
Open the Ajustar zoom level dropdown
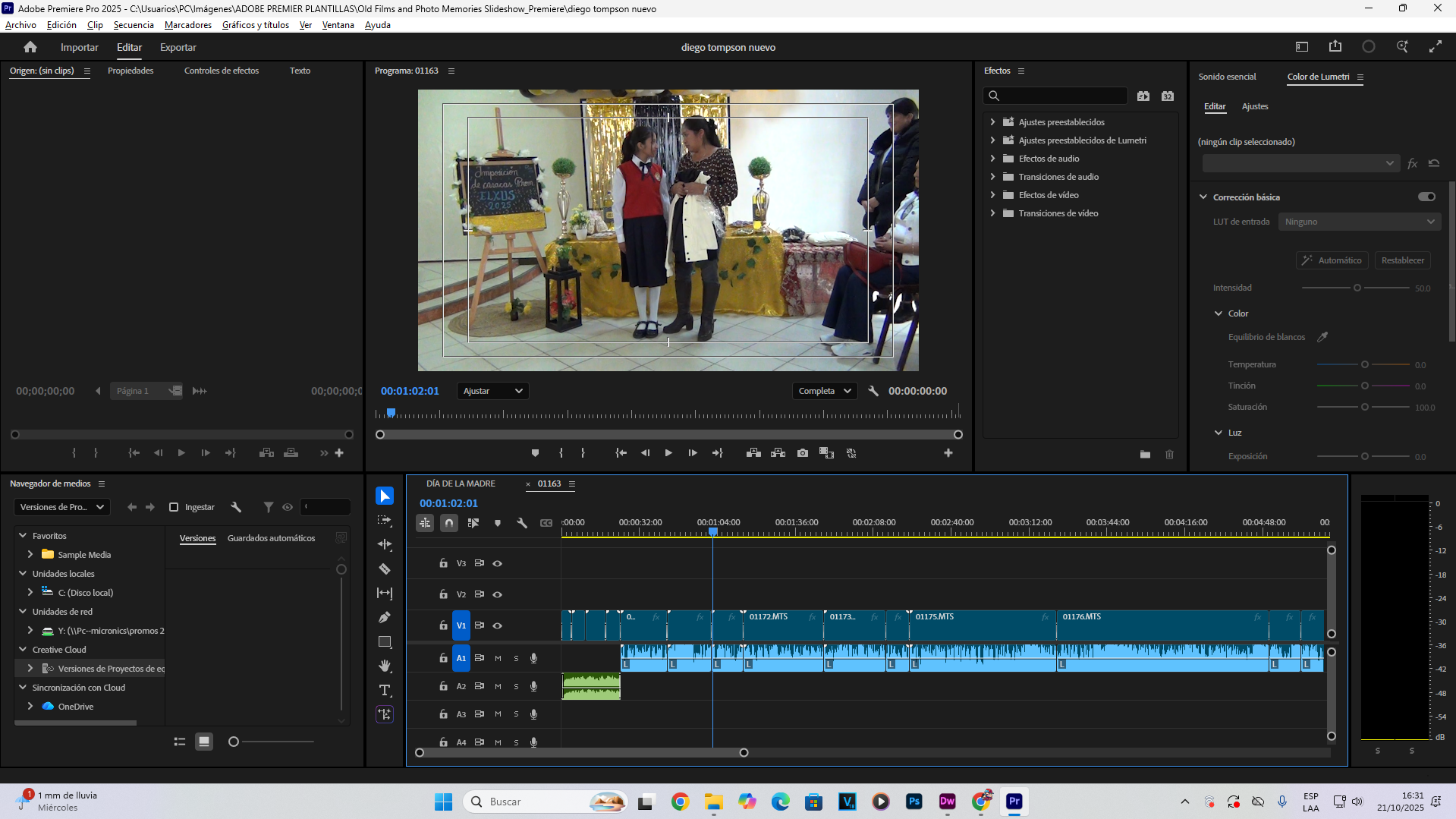(492, 391)
